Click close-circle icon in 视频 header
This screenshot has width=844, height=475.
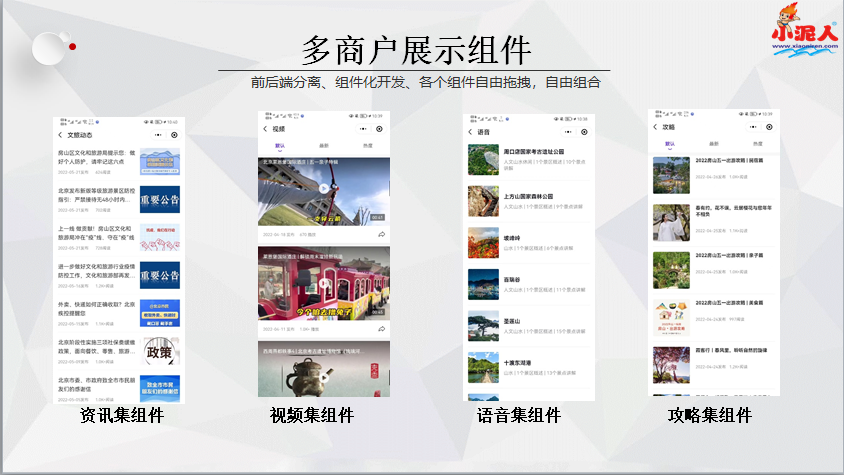coord(380,129)
